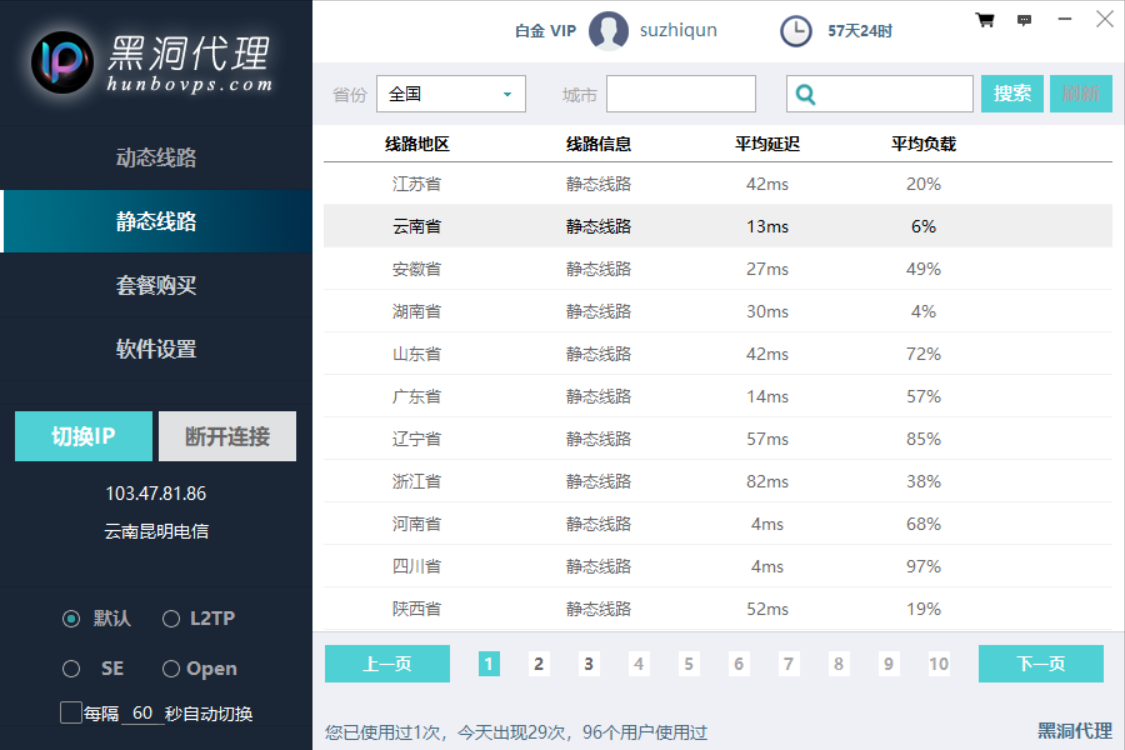Open the message chat icon

pyautogui.click(x=1024, y=20)
